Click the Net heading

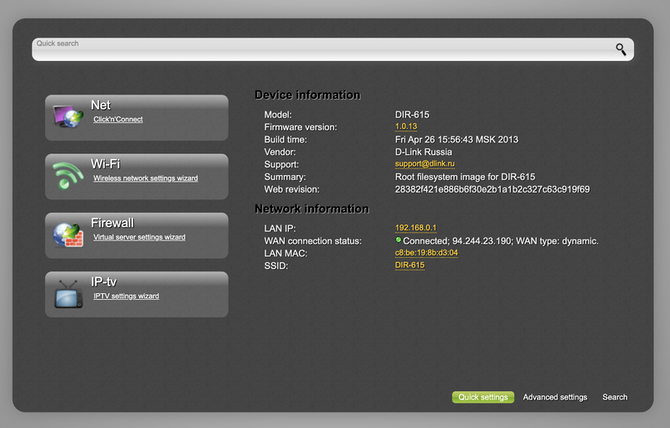pyautogui.click(x=100, y=105)
